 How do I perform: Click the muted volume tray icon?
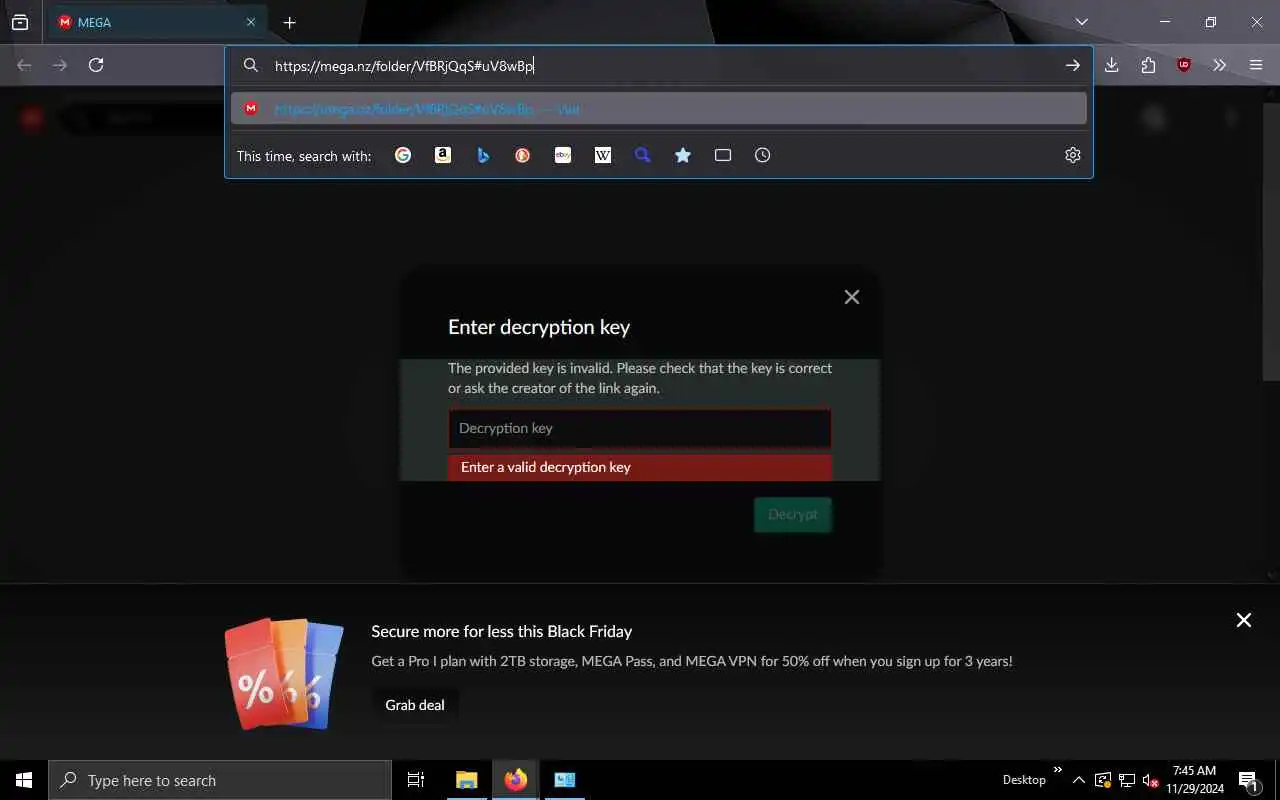(1150, 780)
